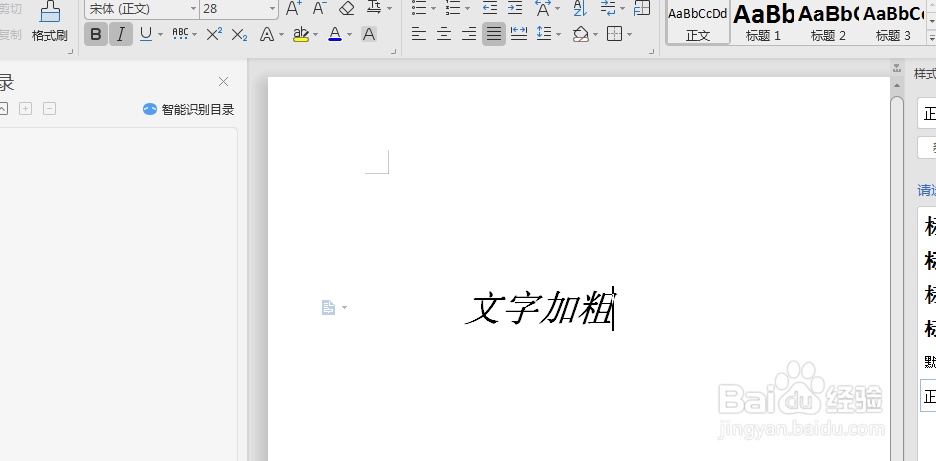This screenshot has width=936, height=461.
Task: Apply subscript X₂ formatting
Action: [239, 35]
